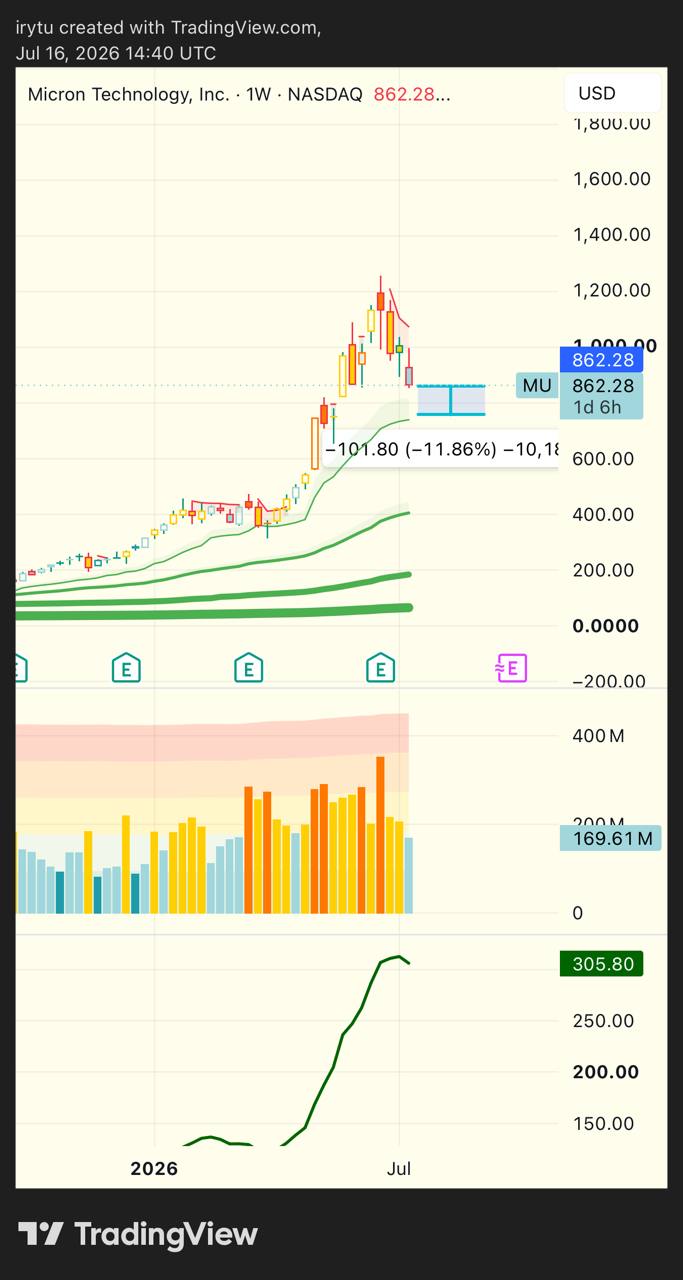This screenshot has height=1280, width=683.
Task: Open the 1W interval in chart header
Action: tap(259, 95)
